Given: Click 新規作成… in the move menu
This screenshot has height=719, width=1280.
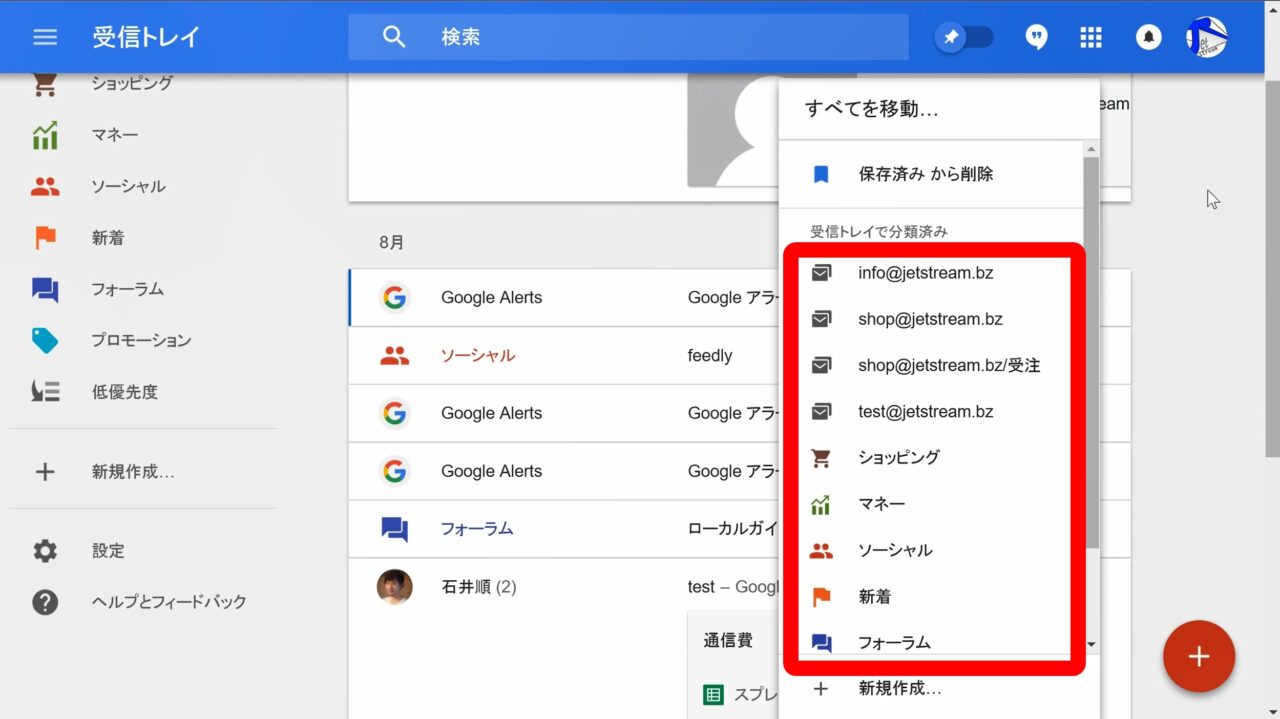Looking at the screenshot, I should [899, 688].
